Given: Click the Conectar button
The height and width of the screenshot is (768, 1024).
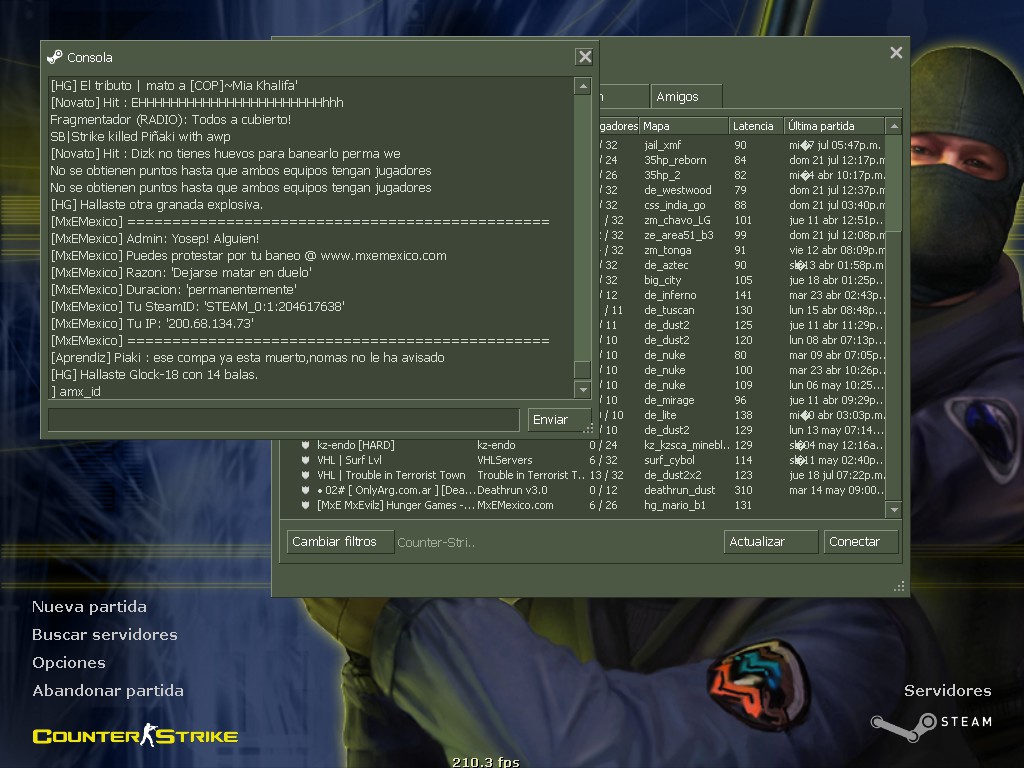Looking at the screenshot, I should click(x=861, y=542).
